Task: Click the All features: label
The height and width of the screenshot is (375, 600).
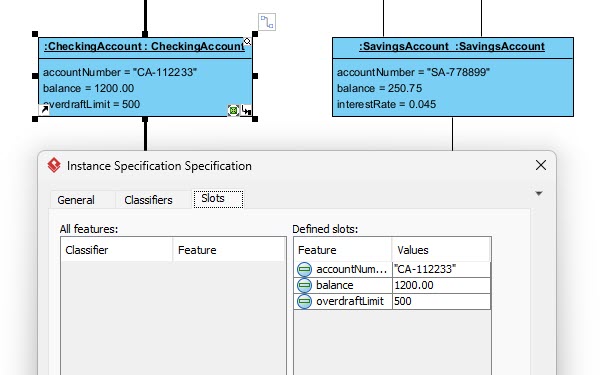Action: pyautogui.click(x=89, y=229)
